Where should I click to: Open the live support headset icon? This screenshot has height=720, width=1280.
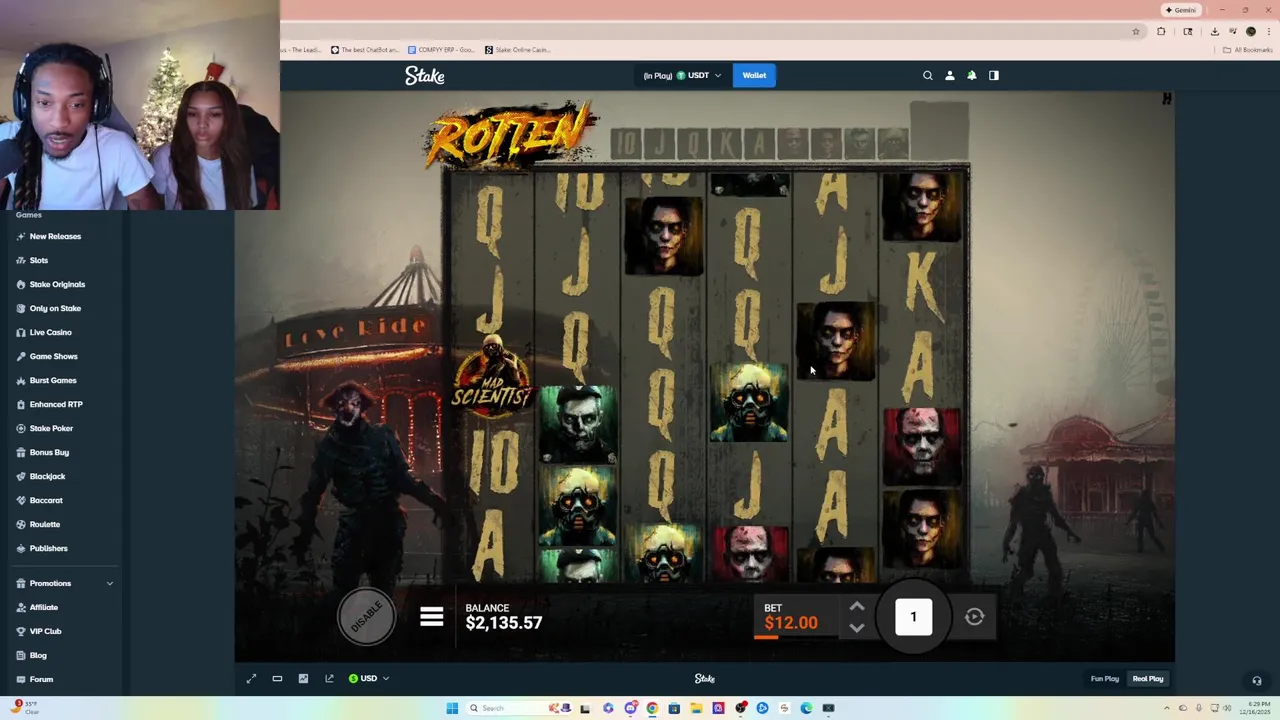[x=1257, y=681]
